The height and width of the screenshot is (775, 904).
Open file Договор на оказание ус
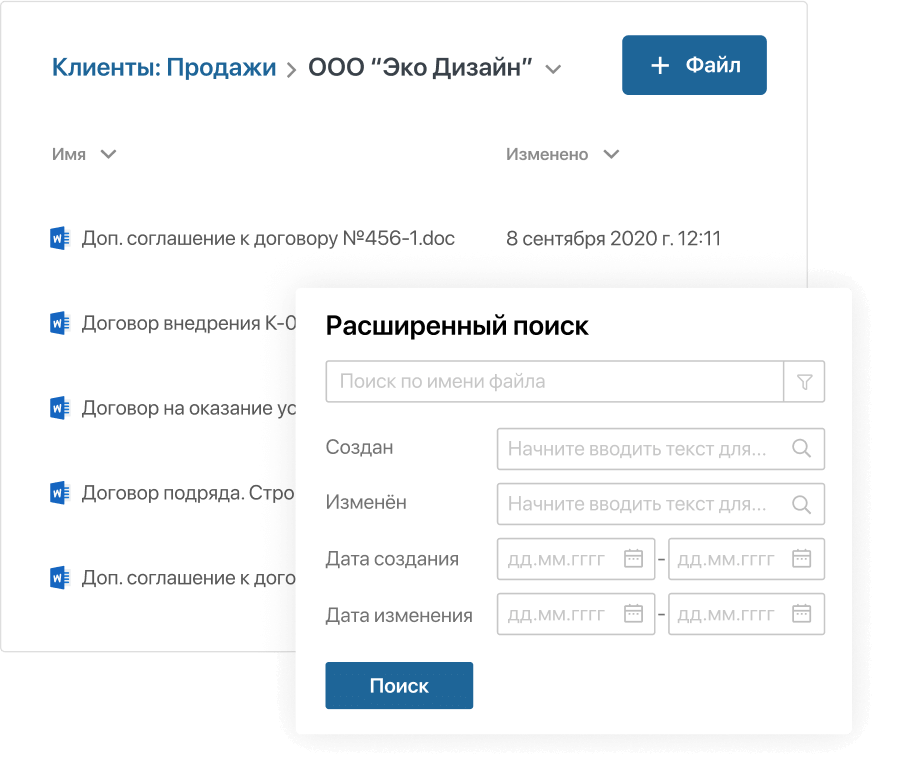pos(189,408)
